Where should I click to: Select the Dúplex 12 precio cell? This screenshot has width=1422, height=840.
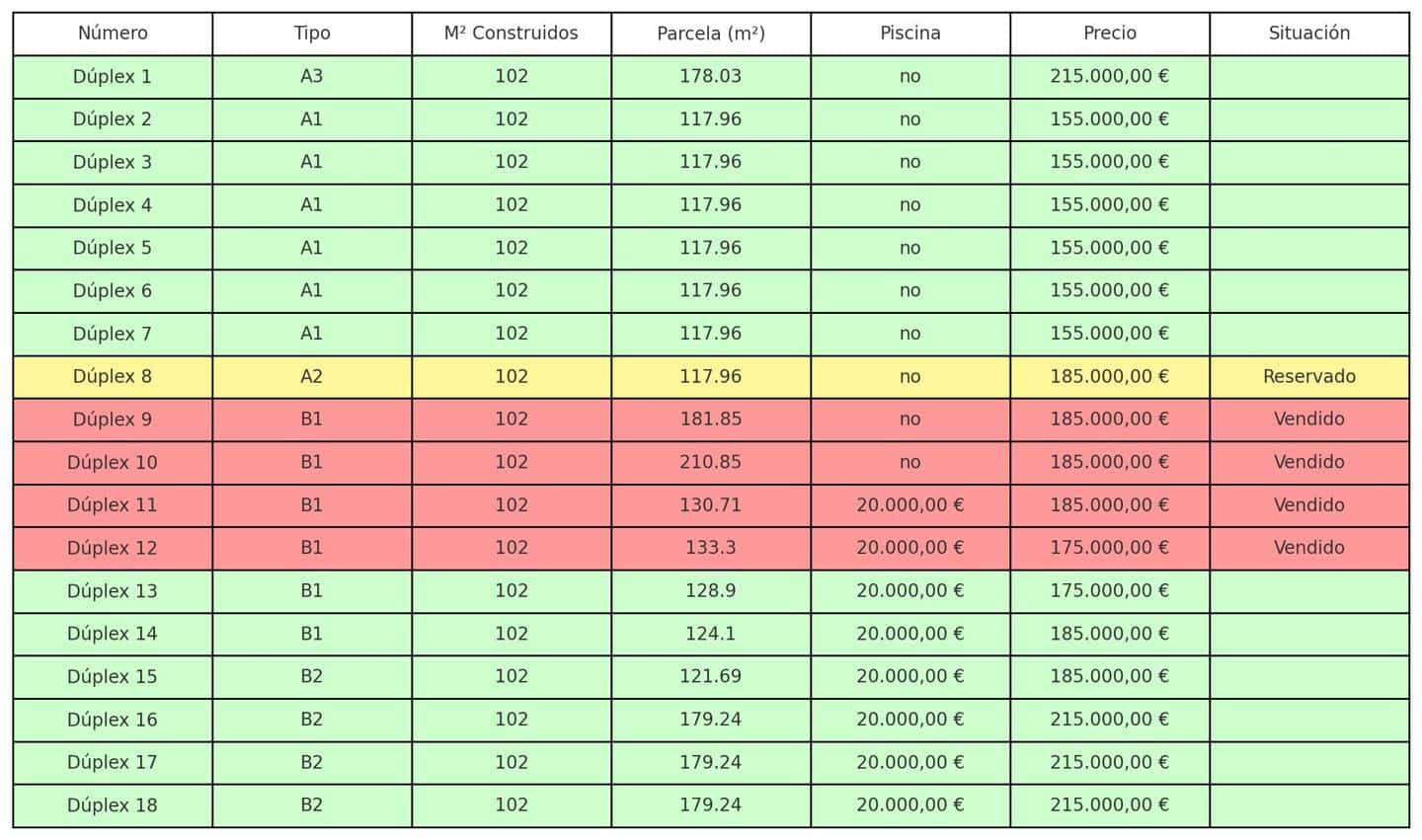1110,548
